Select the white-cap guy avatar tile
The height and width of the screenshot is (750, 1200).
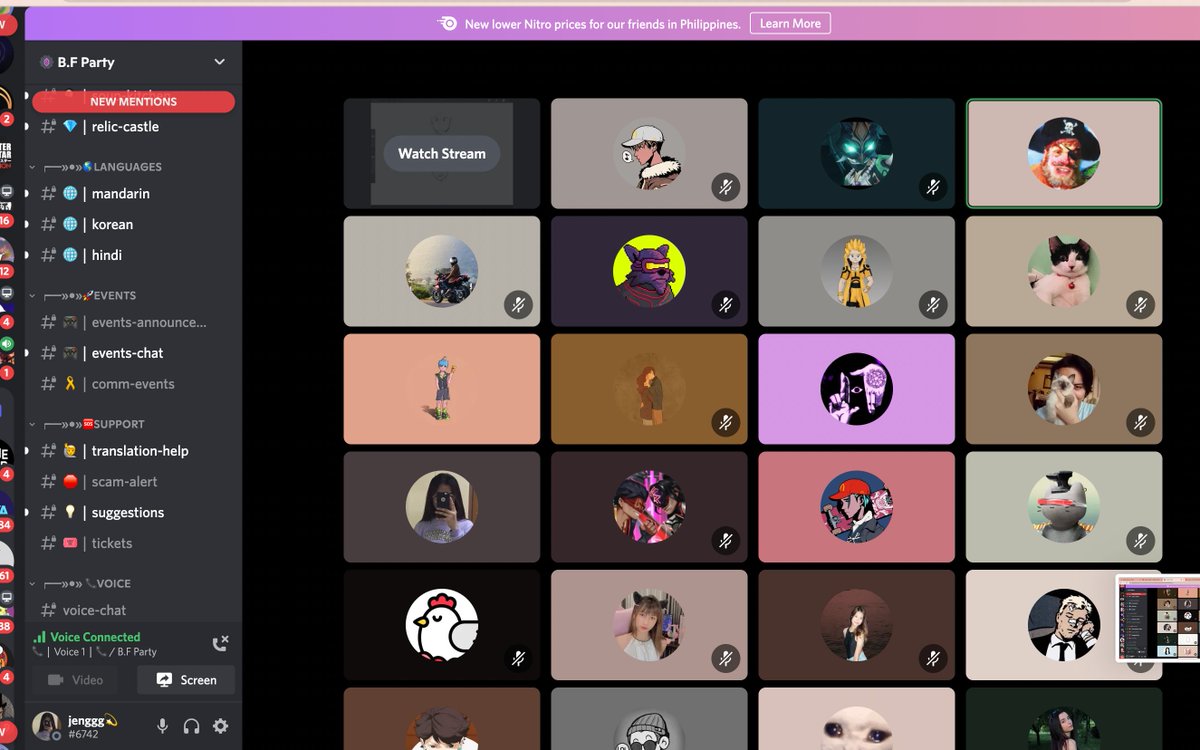[x=649, y=153]
